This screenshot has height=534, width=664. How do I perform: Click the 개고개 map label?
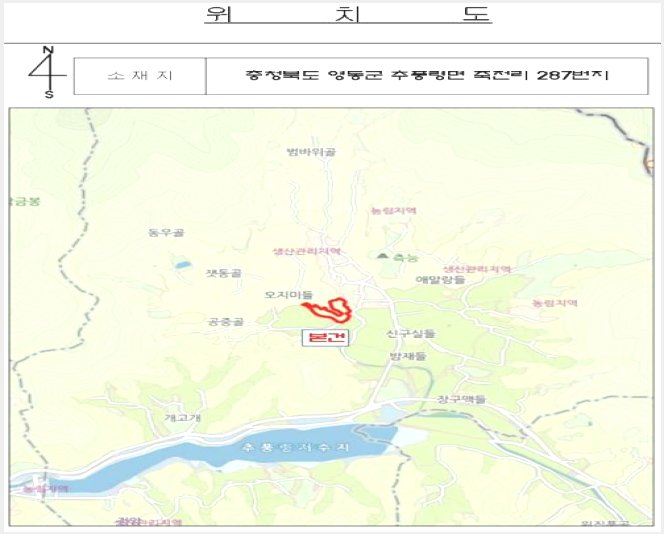[x=183, y=418]
